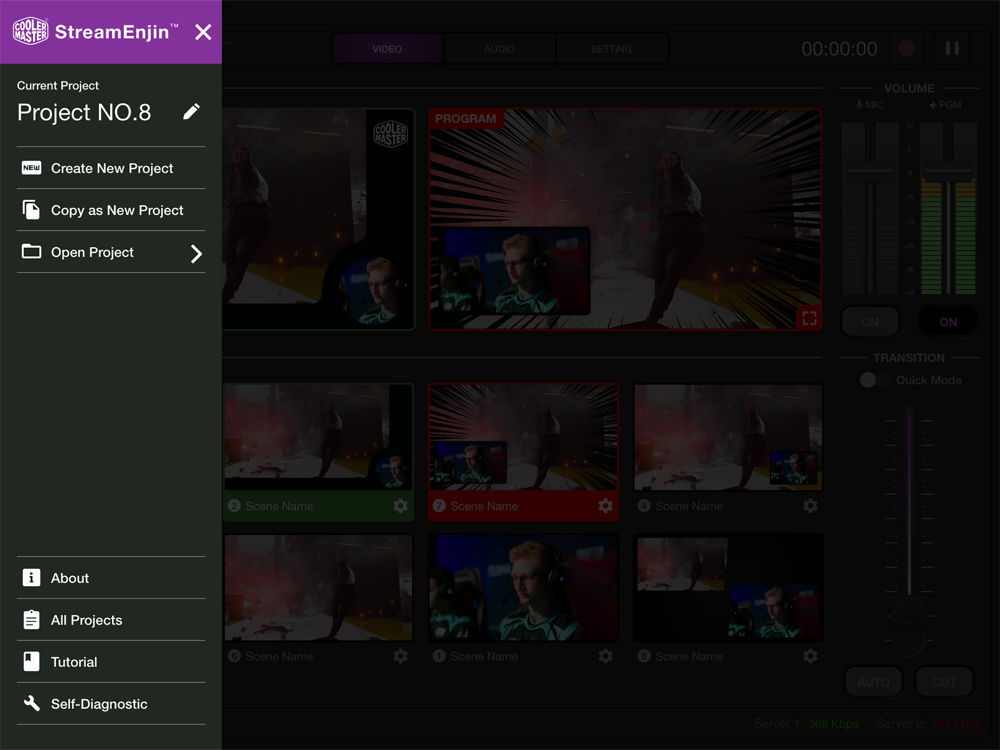
Task: Click the pause button next to the record button
Action: click(952, 48)
